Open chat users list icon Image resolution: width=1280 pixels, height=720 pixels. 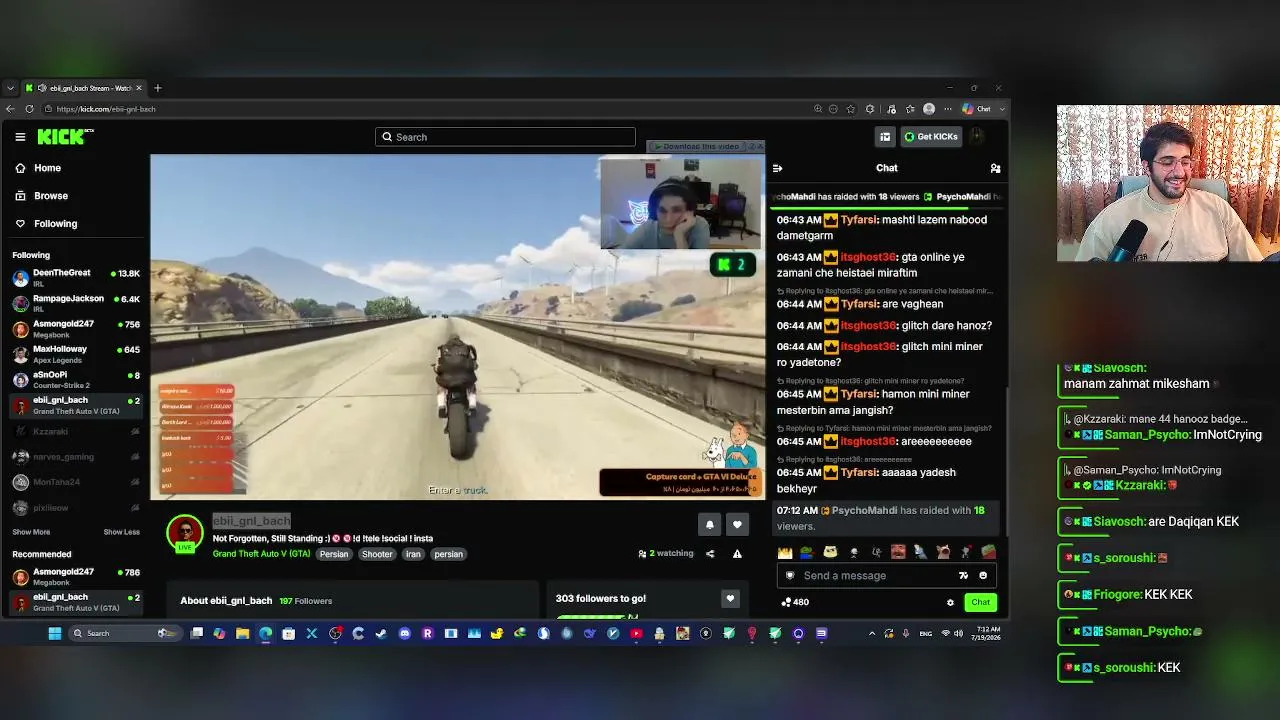(x=995, y=168)
